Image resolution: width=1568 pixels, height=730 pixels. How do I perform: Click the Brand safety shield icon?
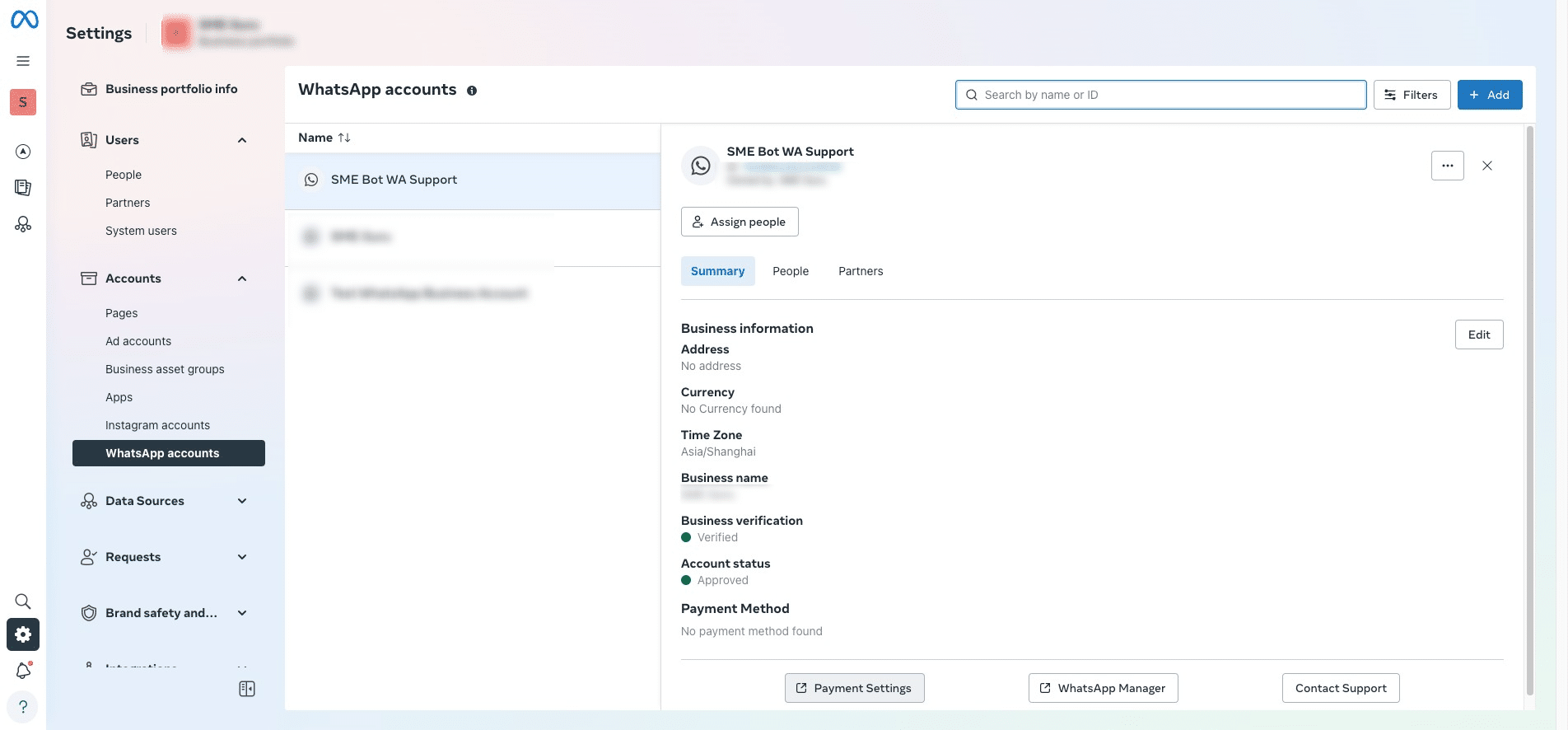[89, 613]
